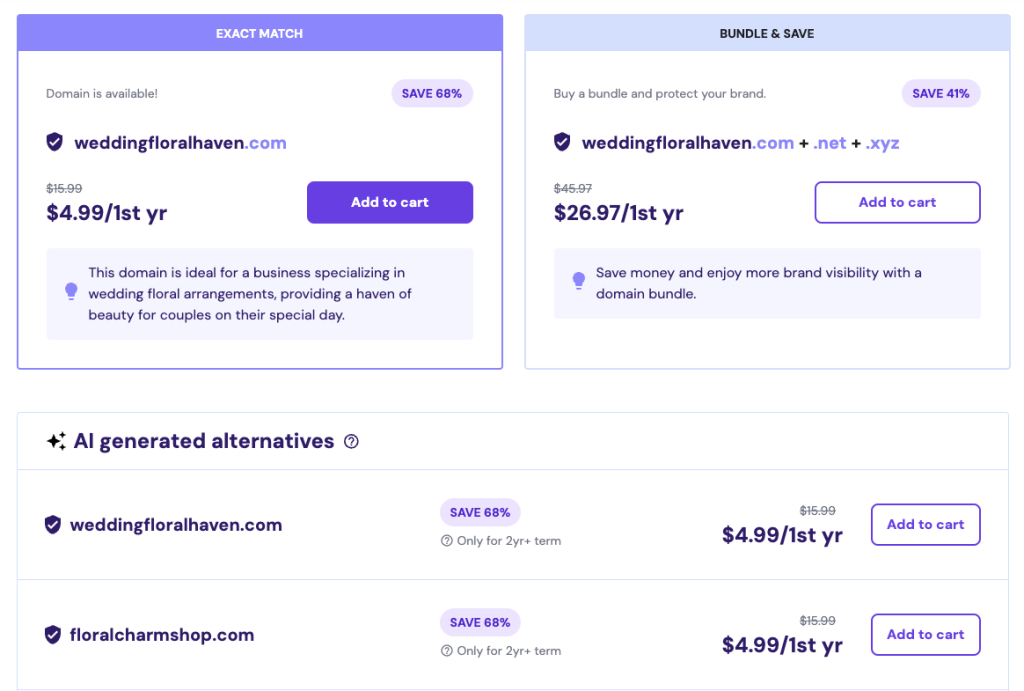The height and width of the screenshot is (691, 1024).
Task: Open the help icon beside AI generated alternatives heading
Action: (x=351, y=441)
